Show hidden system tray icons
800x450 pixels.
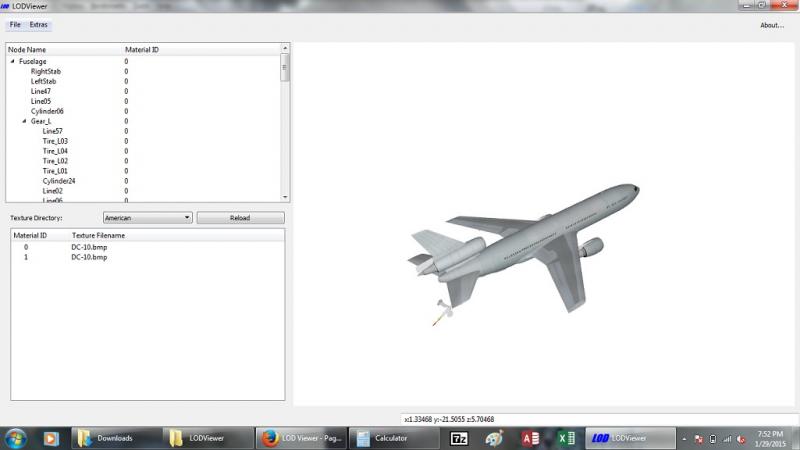point(685,439)
